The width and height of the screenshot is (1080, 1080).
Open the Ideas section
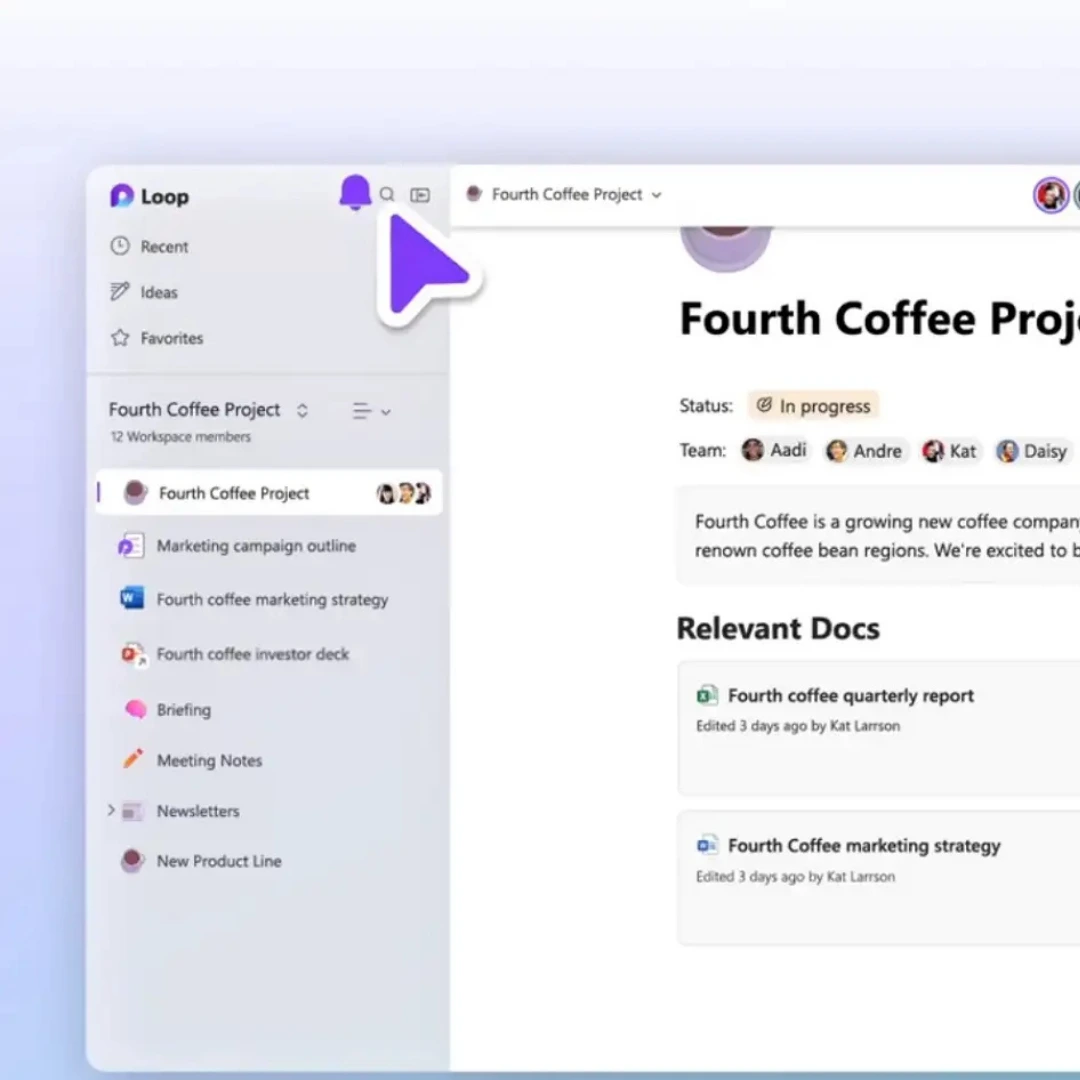(x=158, y=293)
